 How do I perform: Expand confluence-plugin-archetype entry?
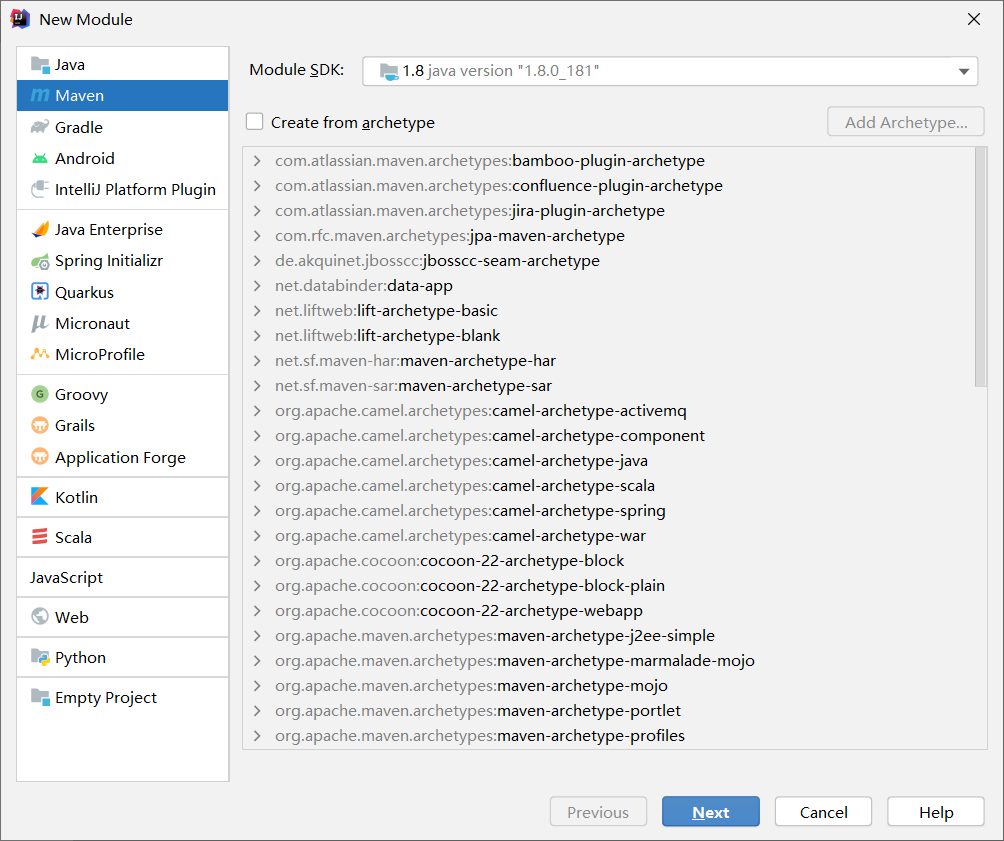coord(257,186)
